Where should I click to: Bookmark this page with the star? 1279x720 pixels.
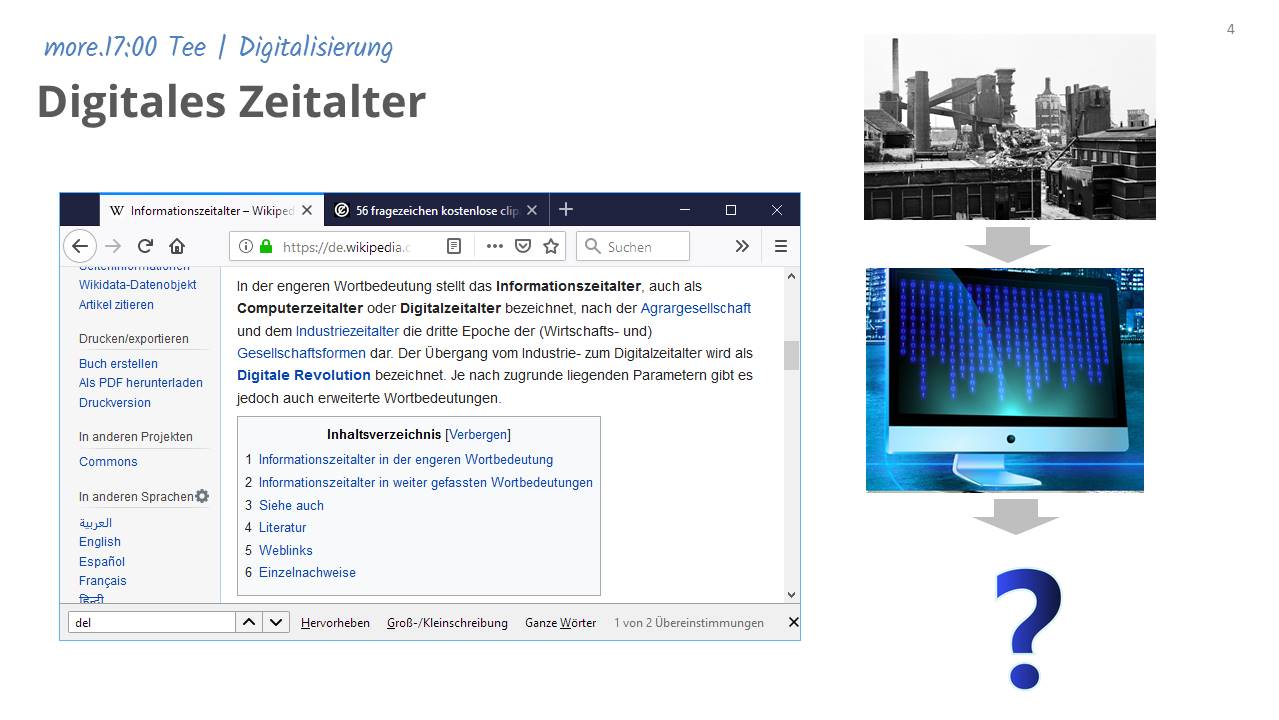(x=551, y=246)
